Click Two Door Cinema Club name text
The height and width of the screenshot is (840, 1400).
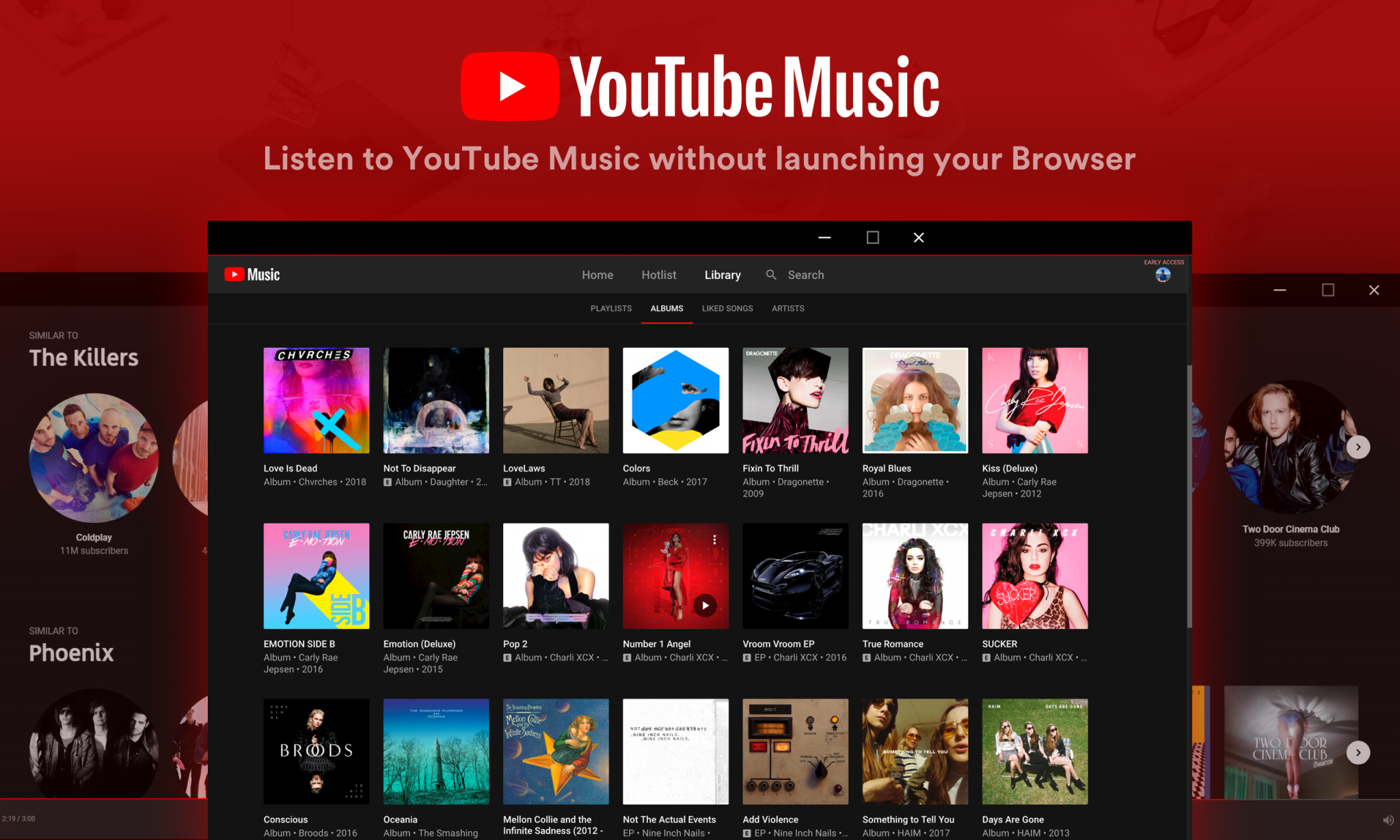[1291, 529]
